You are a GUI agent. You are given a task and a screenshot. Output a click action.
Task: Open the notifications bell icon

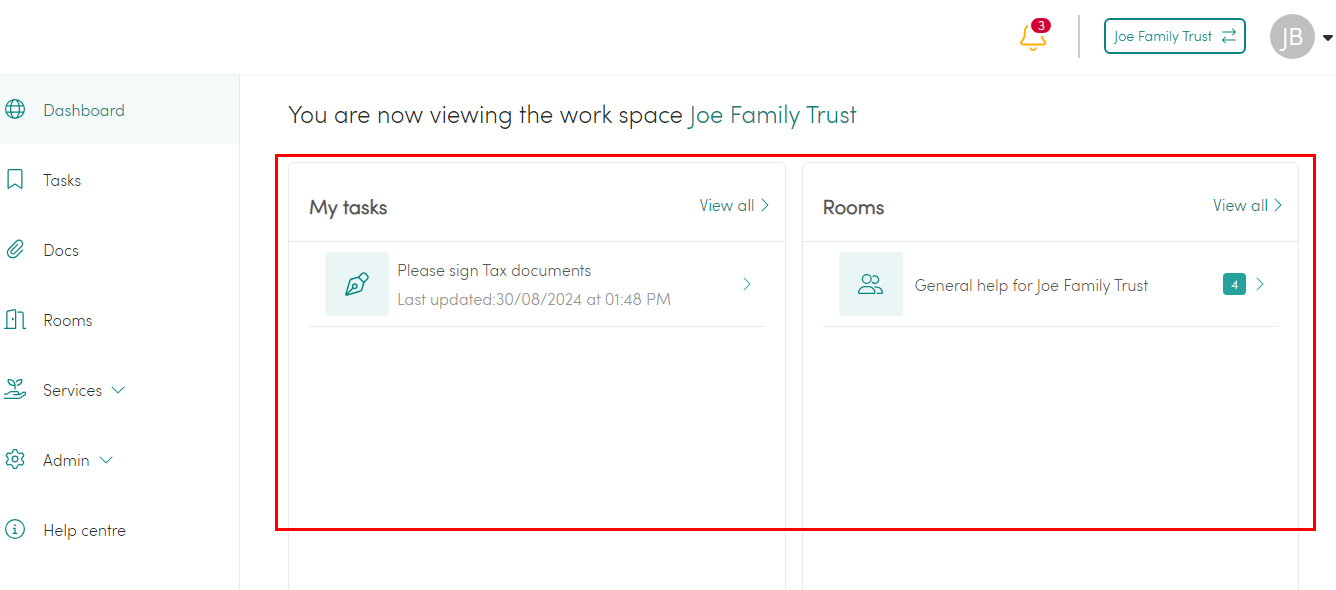click(1032, 38)
